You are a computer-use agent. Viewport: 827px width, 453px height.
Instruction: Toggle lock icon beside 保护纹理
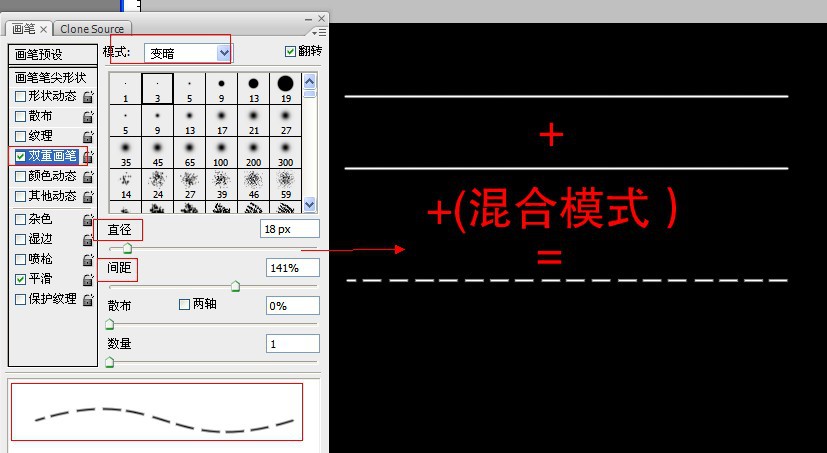(89, 300)
